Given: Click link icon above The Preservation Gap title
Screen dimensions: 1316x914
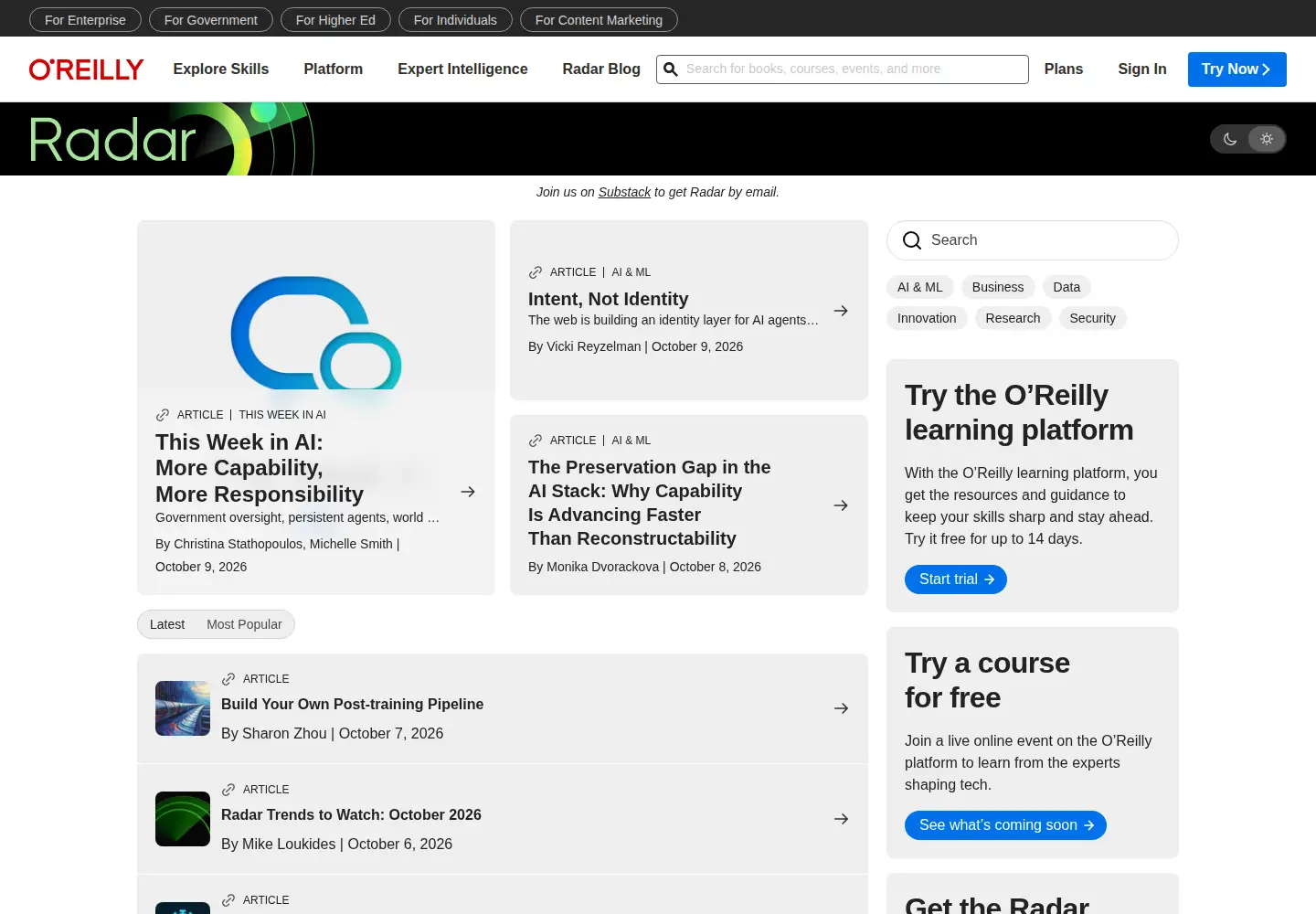Looking at the screenshot, I should [536, 441].
